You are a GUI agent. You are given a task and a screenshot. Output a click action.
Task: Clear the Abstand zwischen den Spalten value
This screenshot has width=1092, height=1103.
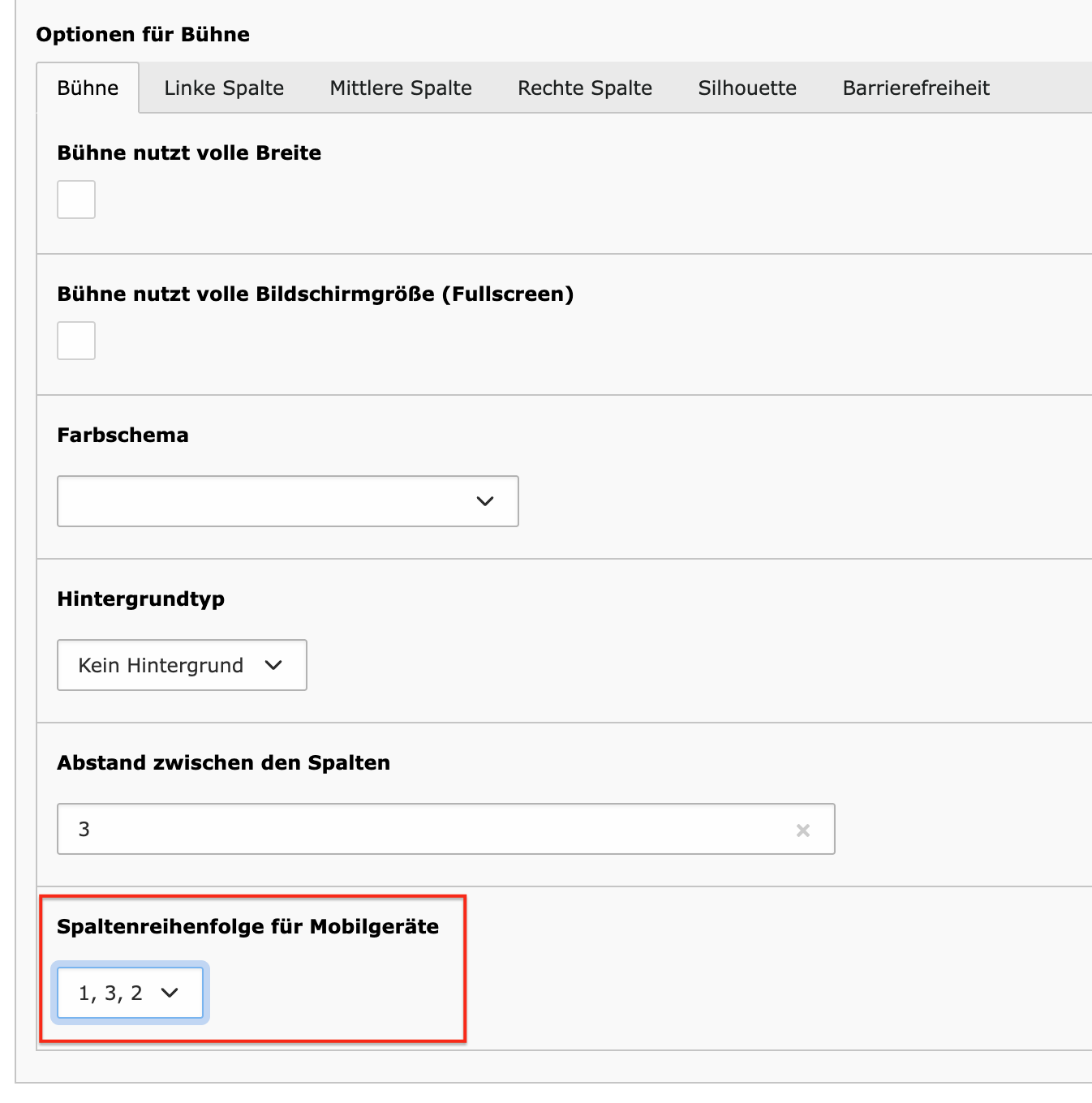tap(802, 830)
